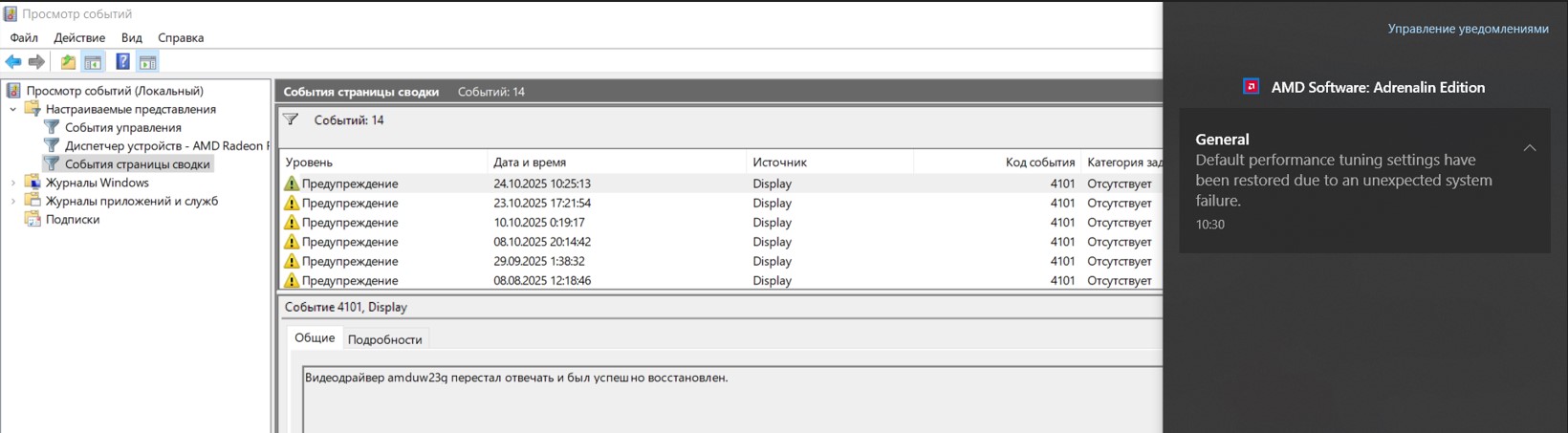Open the Вид menu
This screenshot has height=433, width=1568.
pyautogui.click(x=131, y=38)
